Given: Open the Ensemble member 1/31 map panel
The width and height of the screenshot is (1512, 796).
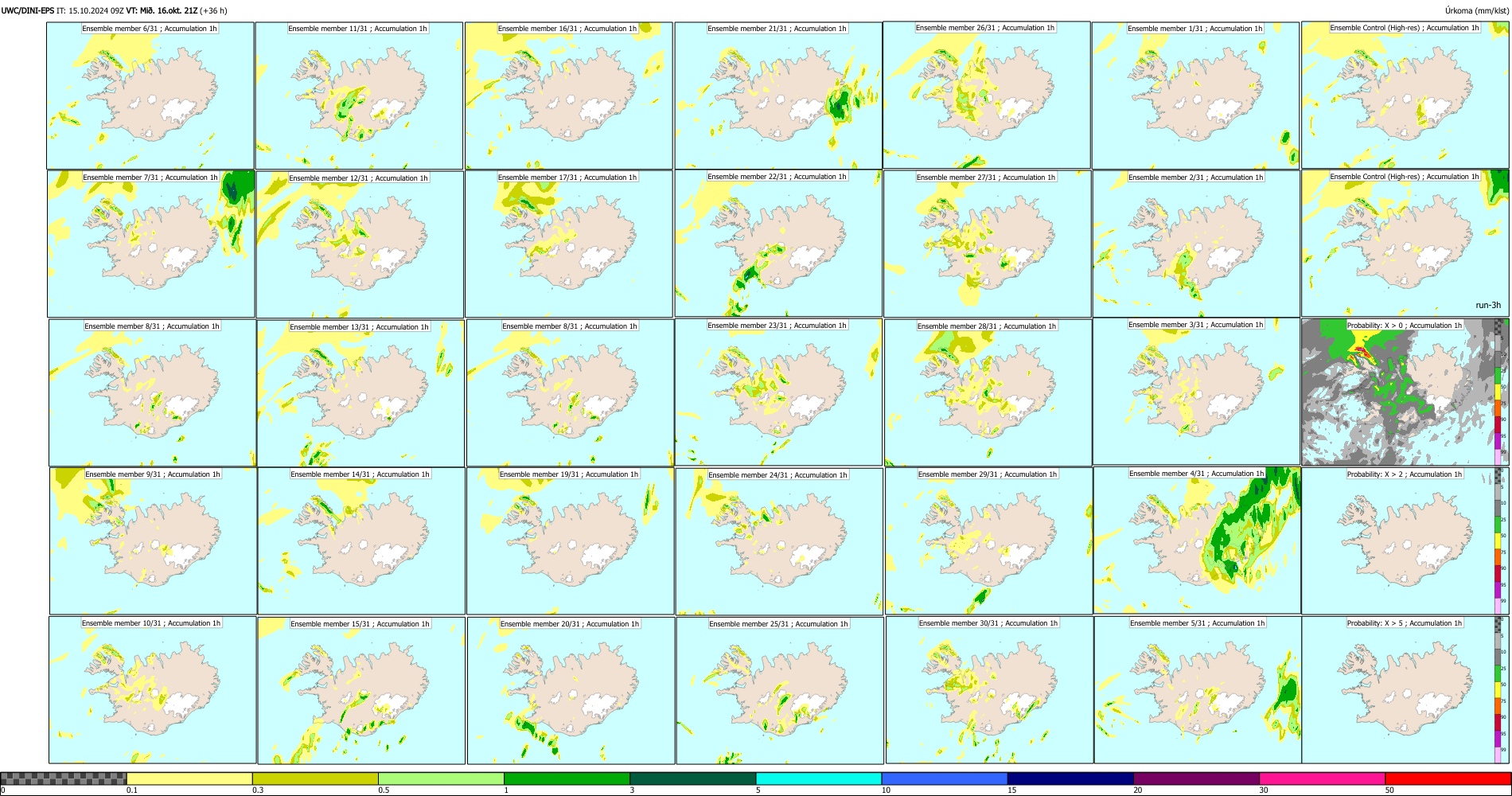Looking at the screenshot, I should click(x=1195, y=96).
